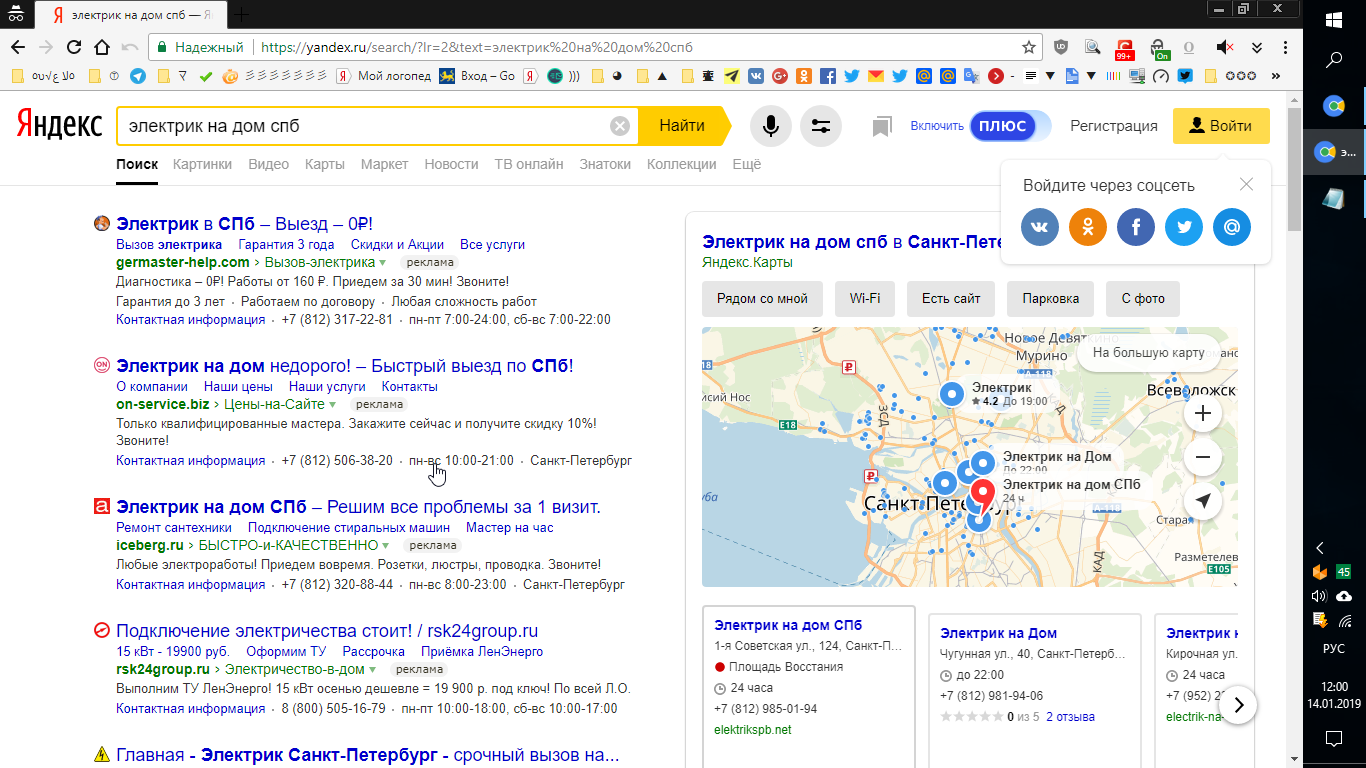This screenshot has width=1366, height=768.
Task: Reload the Yandex search page
Action: (x=73, y=47)
